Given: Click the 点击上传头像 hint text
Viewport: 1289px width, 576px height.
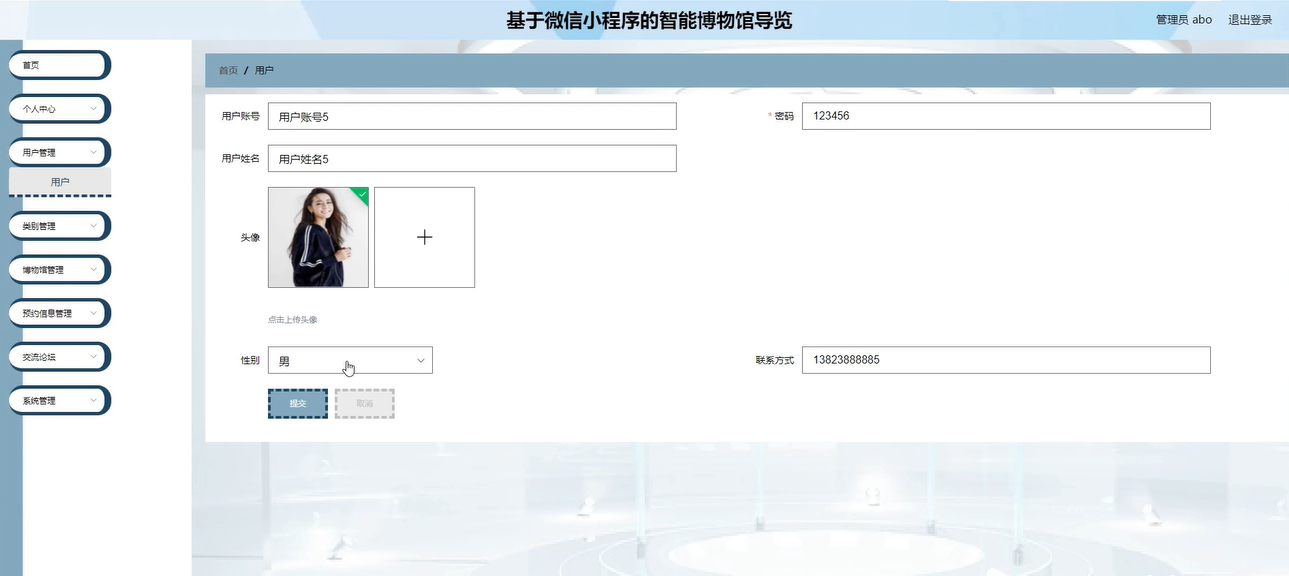Looking at the screenshot, I should 293,320.
